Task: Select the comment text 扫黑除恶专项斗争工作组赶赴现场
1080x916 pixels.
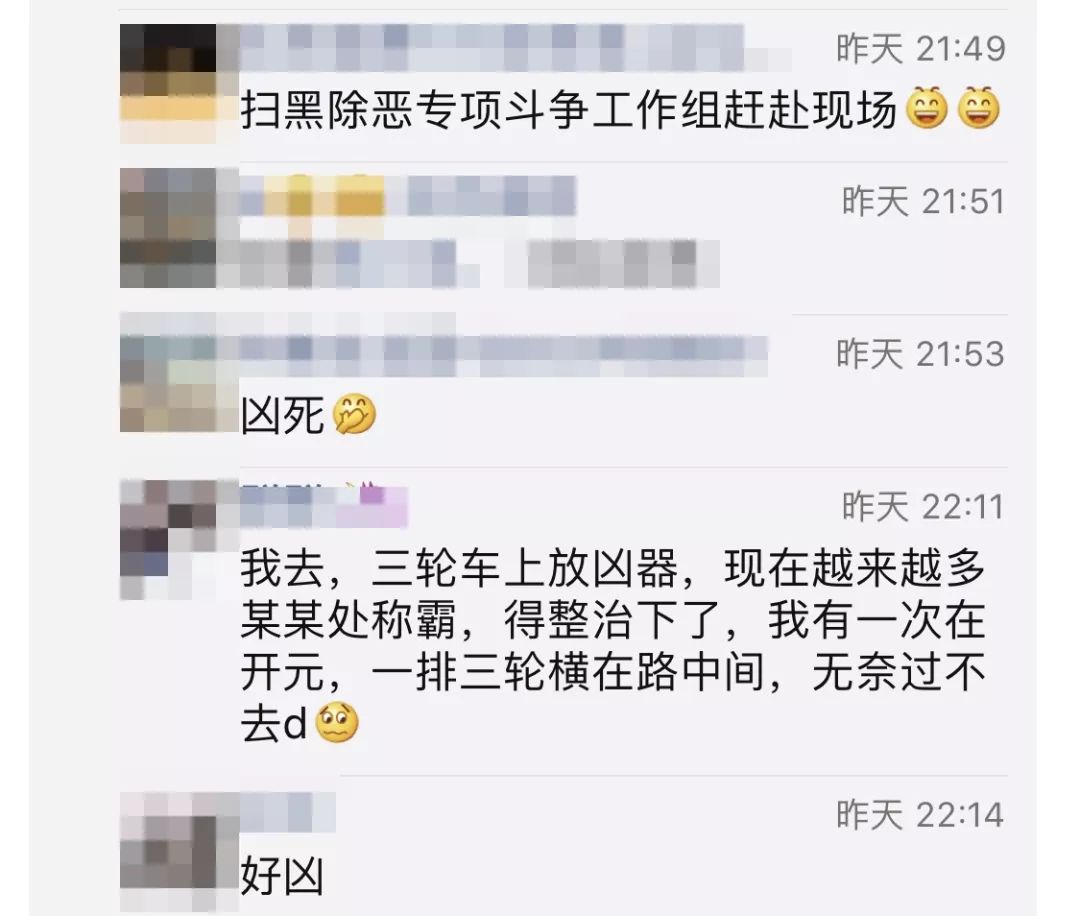Action: (568, 110)
